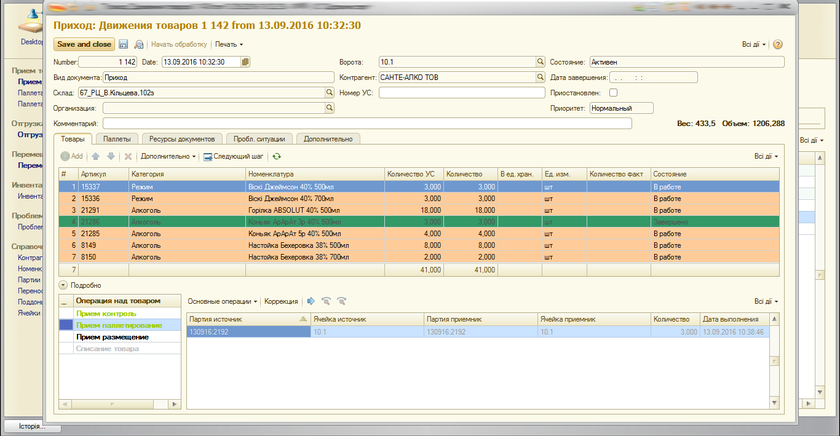
Task: Click the Save and close button
Action: (x=84, y=45)
